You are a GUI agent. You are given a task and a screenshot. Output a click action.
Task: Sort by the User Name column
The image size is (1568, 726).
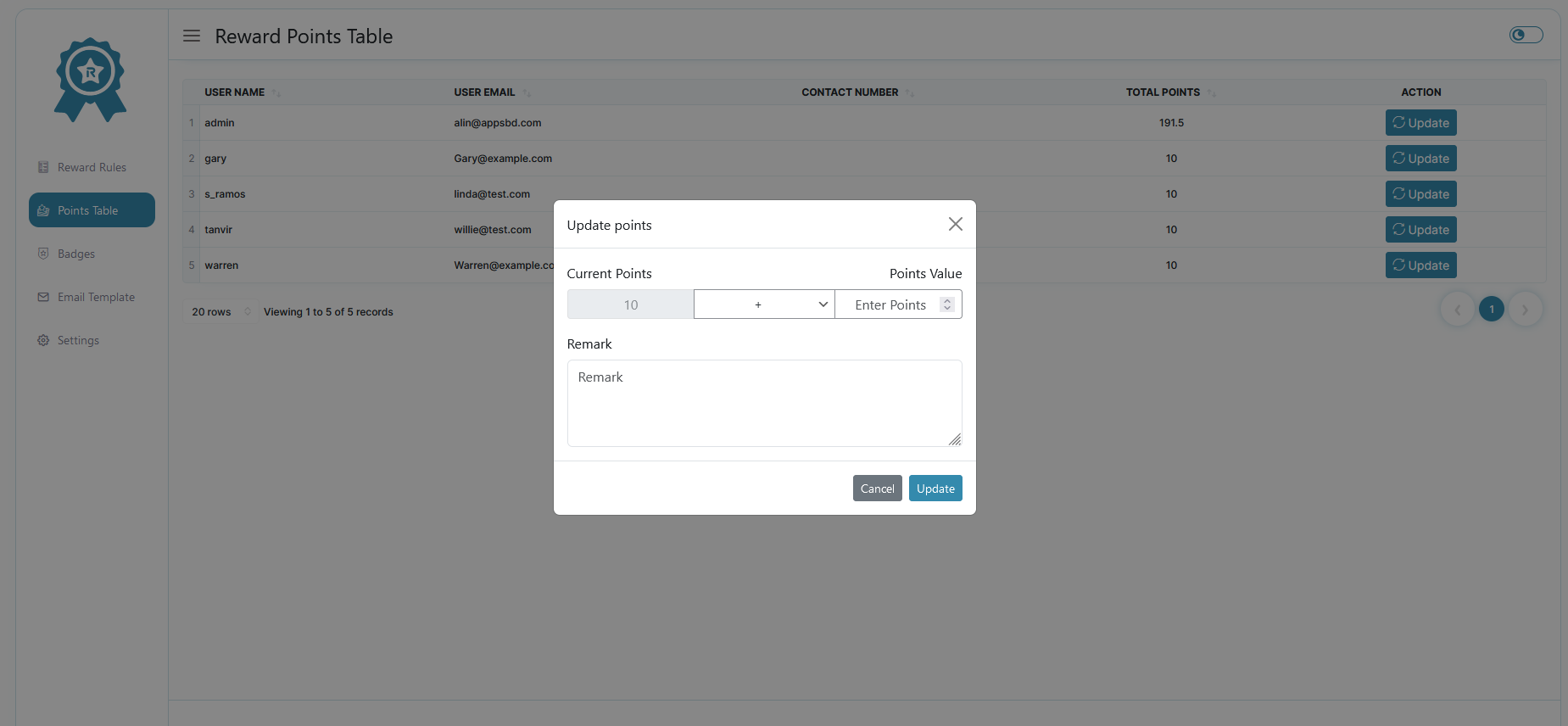(235, 92)
